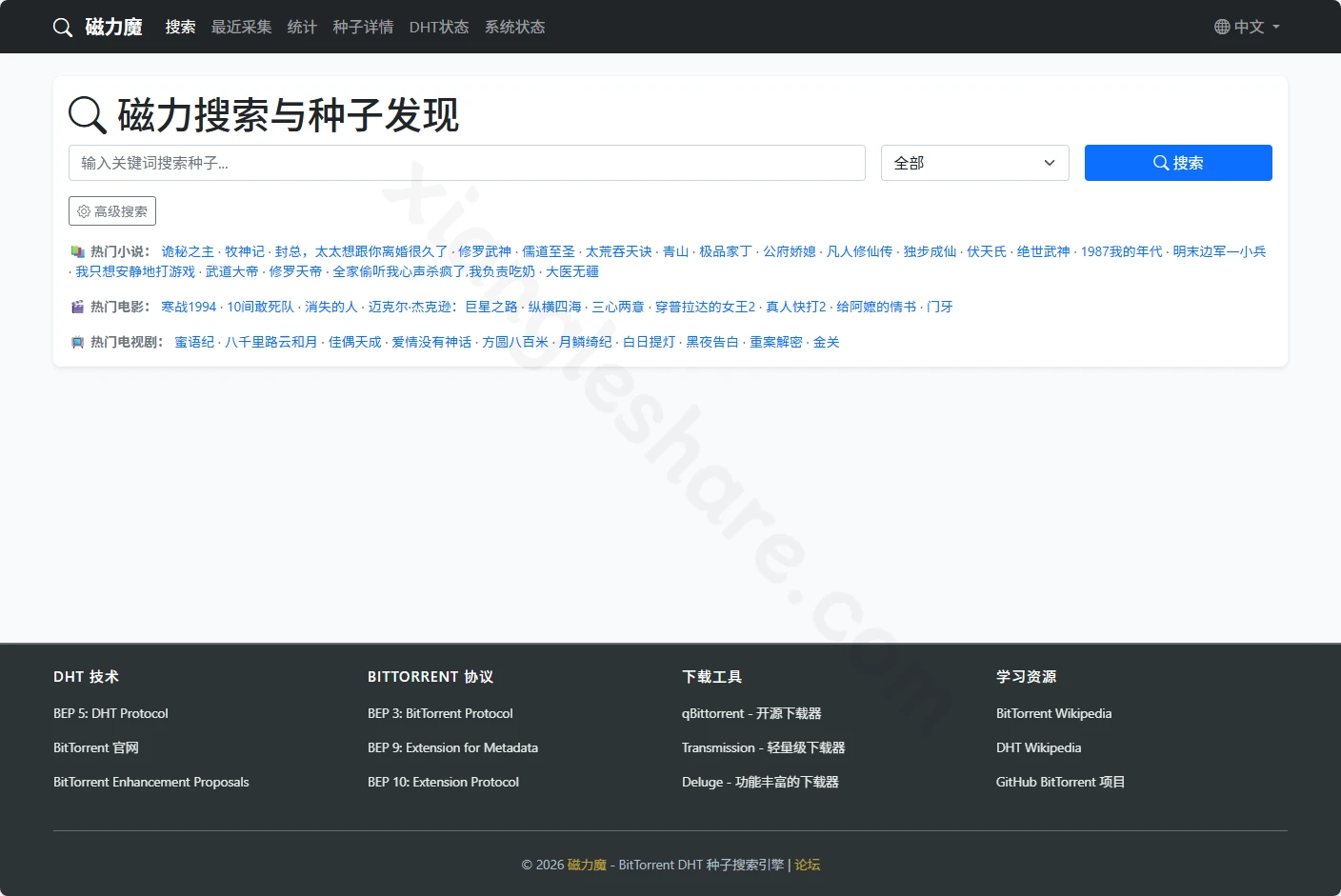
Task: Click hot movie 迈克尔·杰克逊：巨星之路
Action: [x=443, y=307]
